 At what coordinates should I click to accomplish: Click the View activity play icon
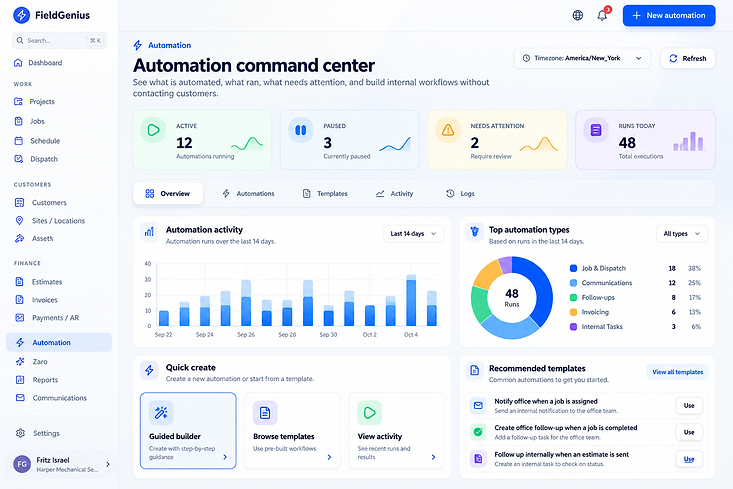click(369, 413)
